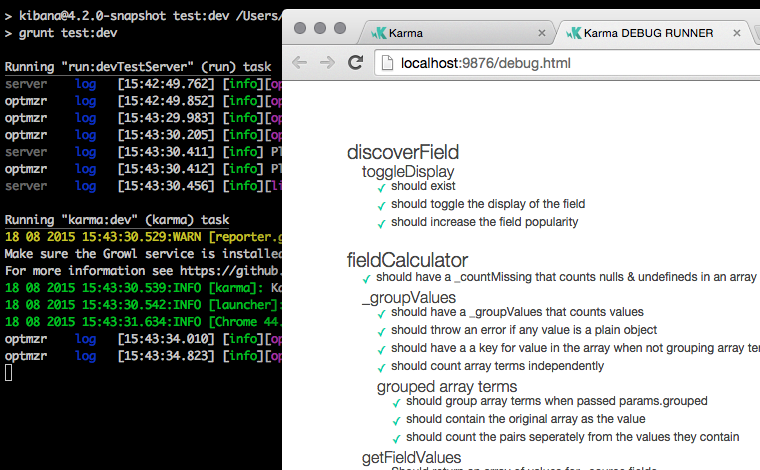Click the terminal timestamp [15:43:34.823]

(x=166, y=356)
